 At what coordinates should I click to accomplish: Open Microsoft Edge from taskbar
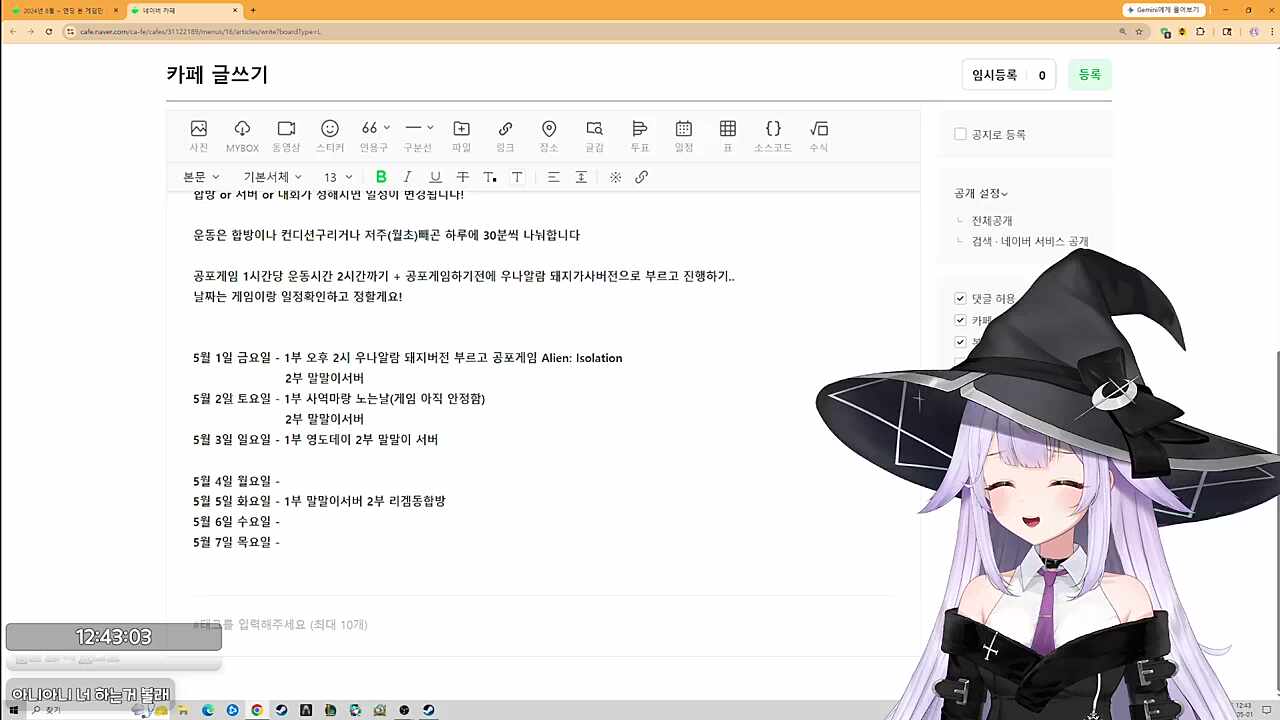click(208, 710)
